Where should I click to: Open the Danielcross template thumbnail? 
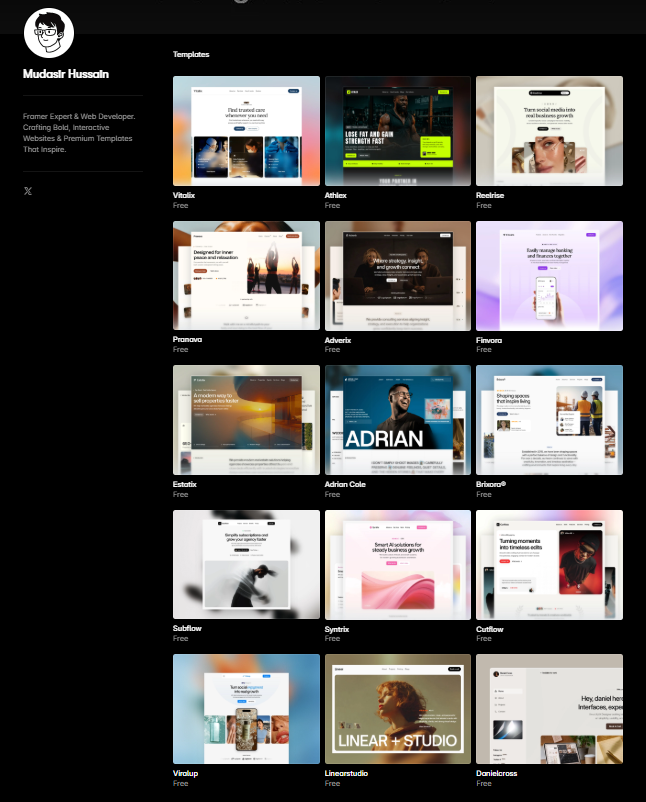click(x=549, y=709)
